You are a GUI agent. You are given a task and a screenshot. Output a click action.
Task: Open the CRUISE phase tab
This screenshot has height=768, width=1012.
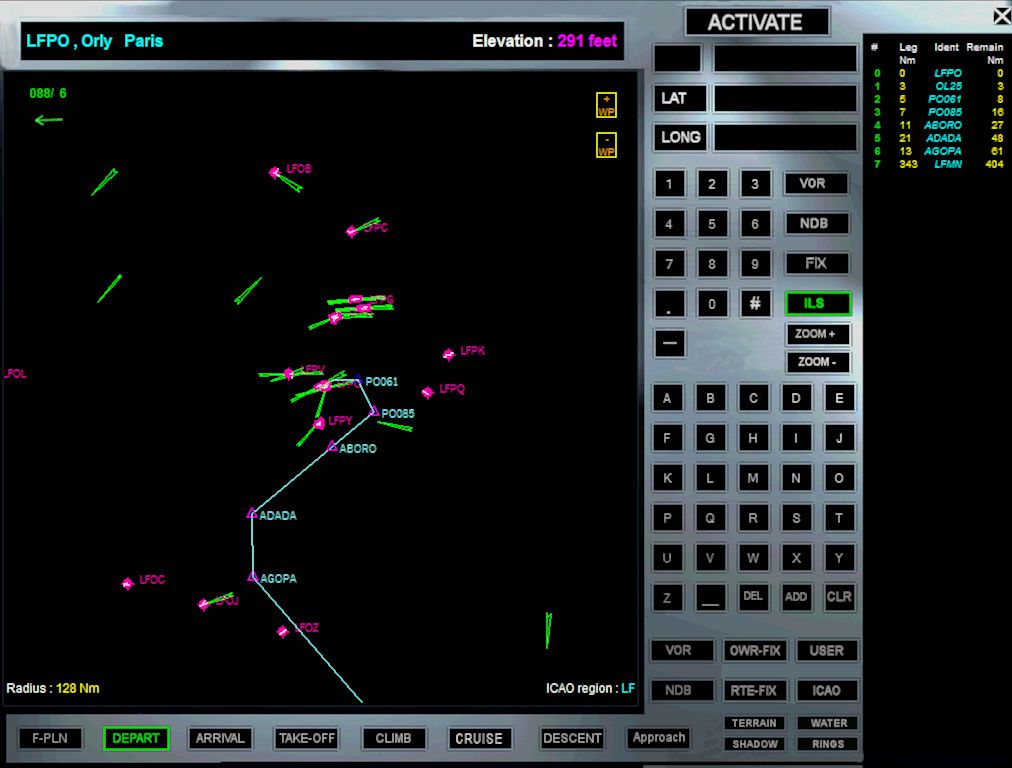click(x=479, y=738)
